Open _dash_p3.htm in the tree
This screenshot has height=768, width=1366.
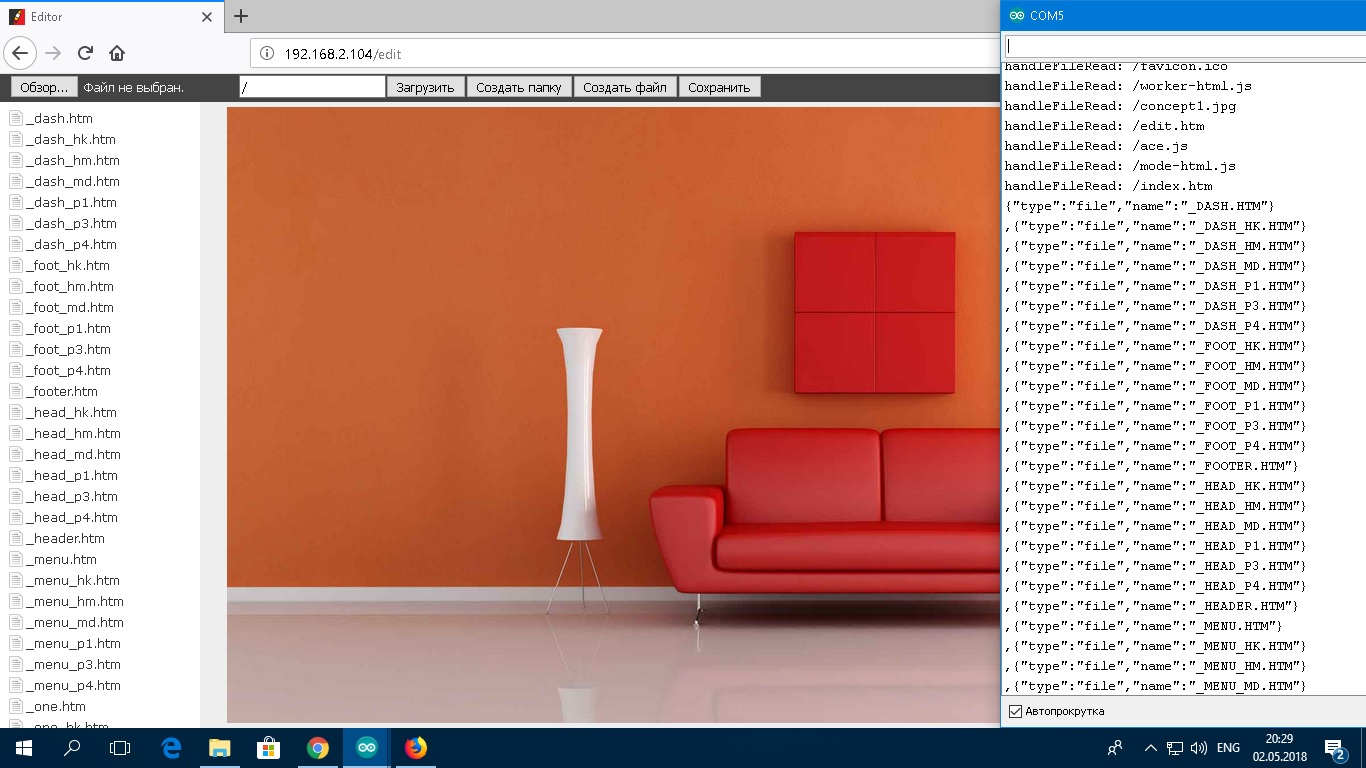(x=71, y=223)
